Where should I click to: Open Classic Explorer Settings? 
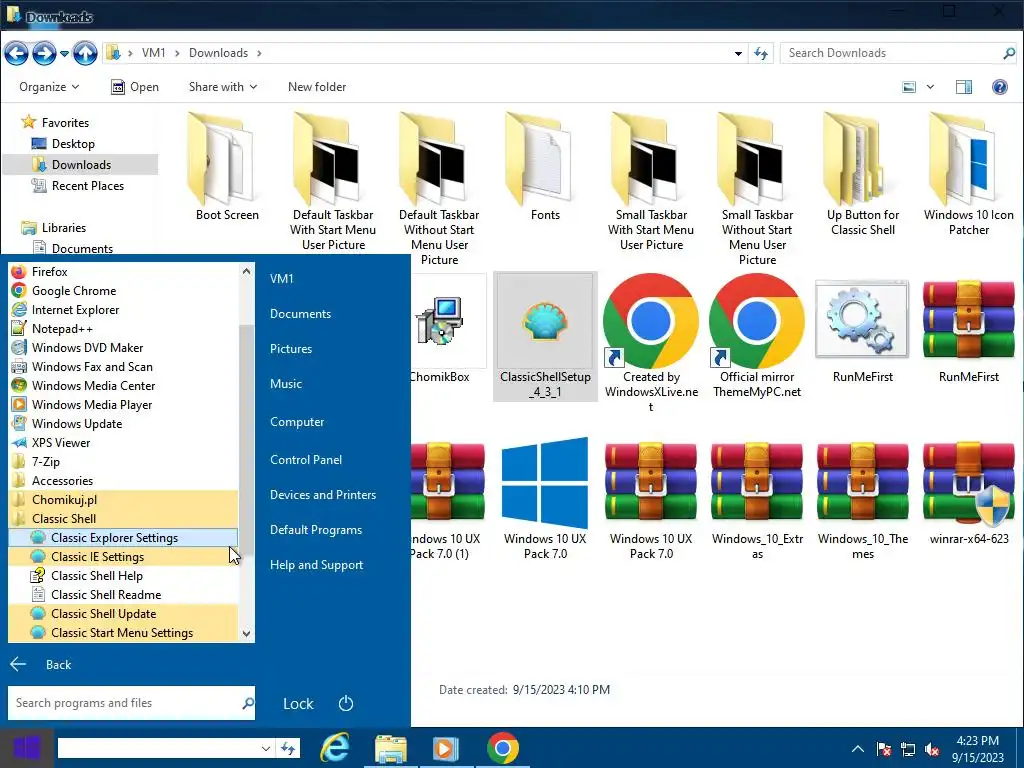(x=123, y=537)
